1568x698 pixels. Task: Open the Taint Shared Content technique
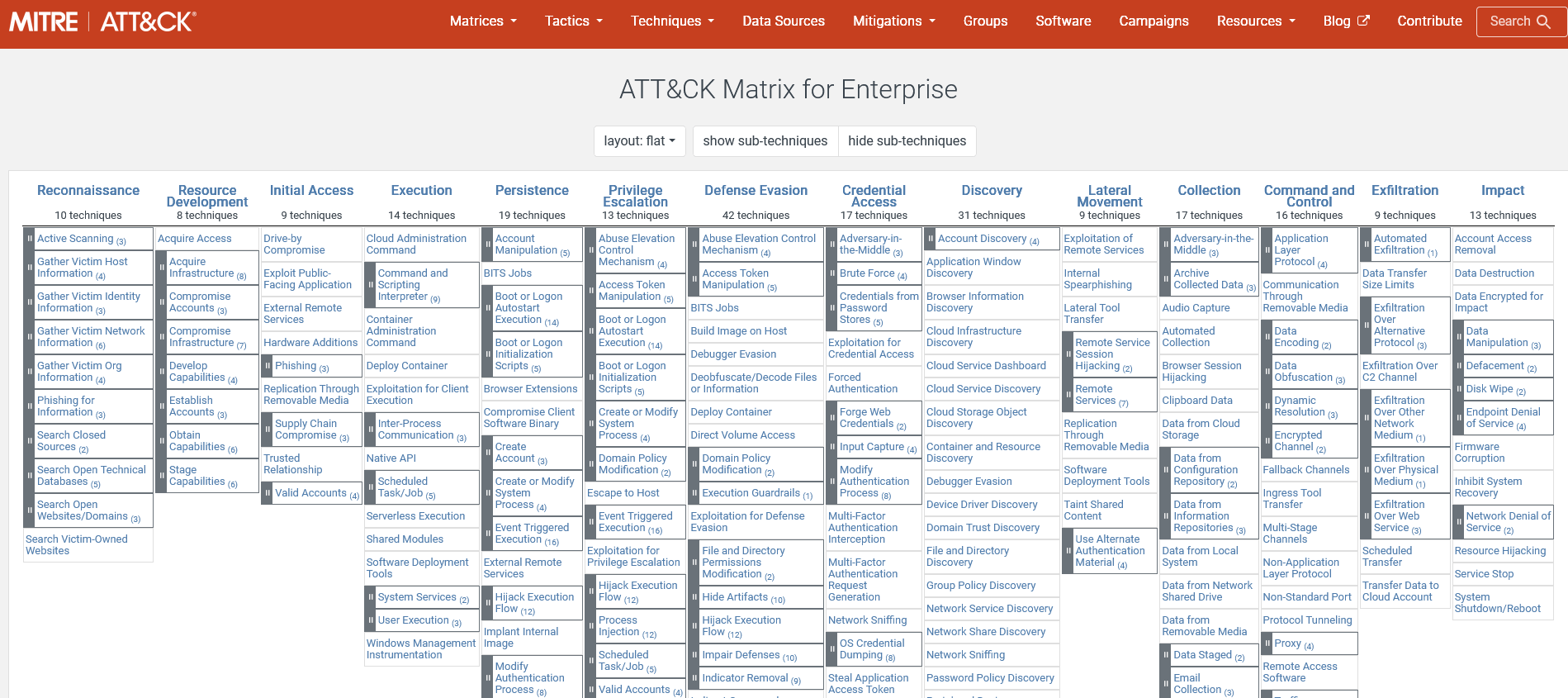point(1093,510)
